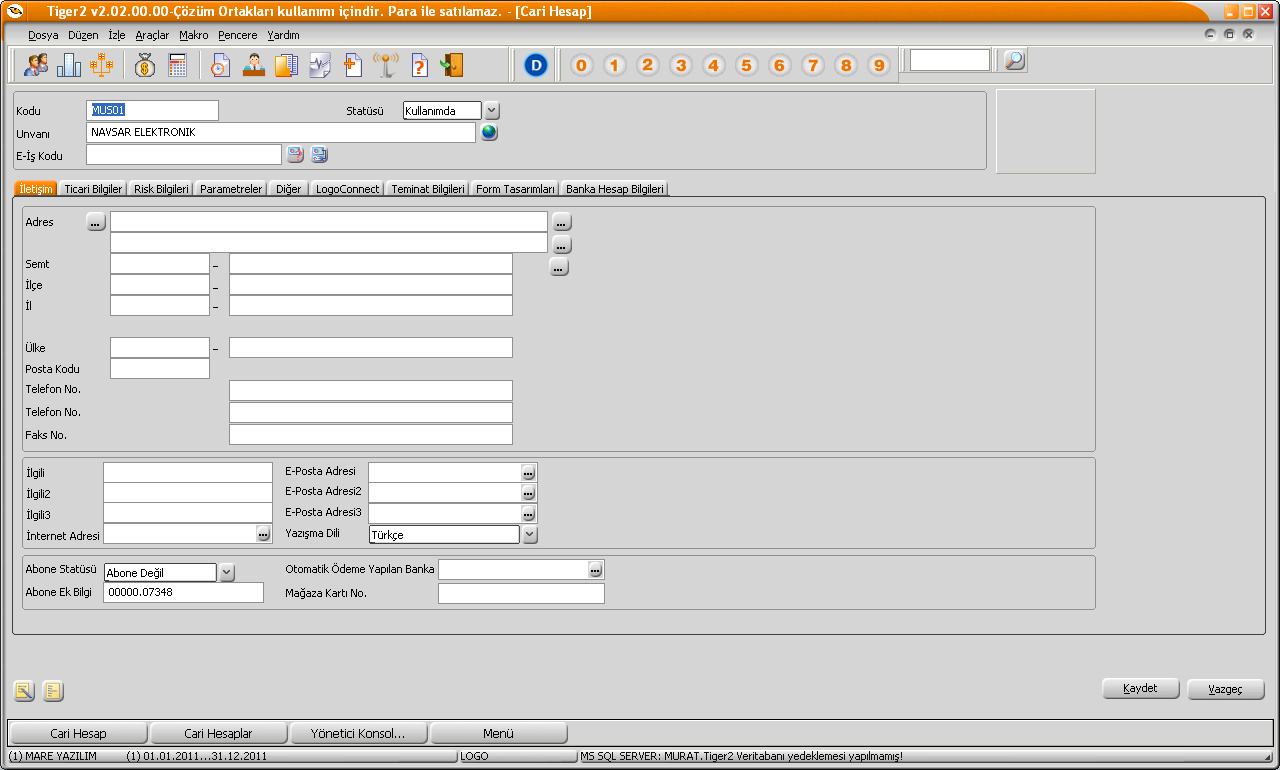Click the Kaydet button
This screenshot has width=1280, height=770.
point(1141,689)
